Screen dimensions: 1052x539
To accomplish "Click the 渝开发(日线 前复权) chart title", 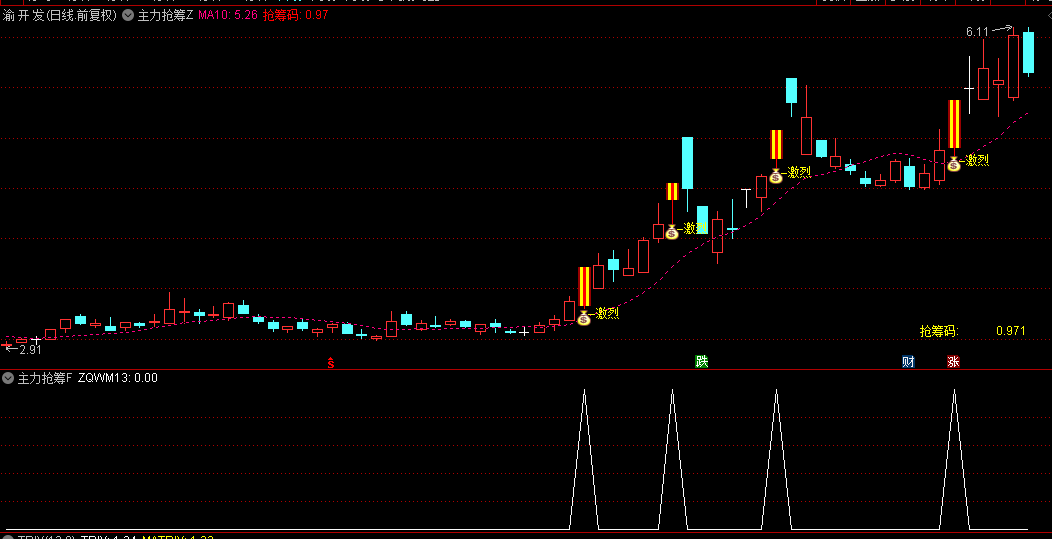I will tap(60, 15).
